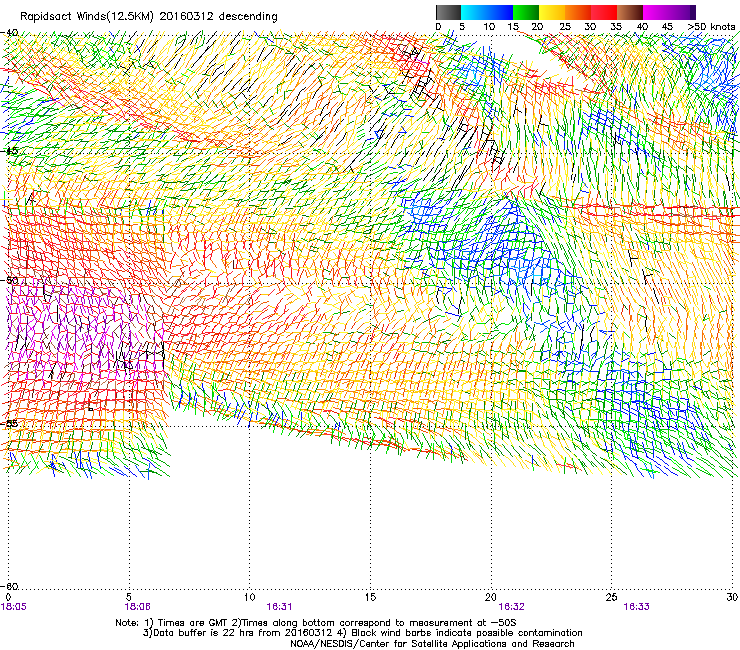
Task: Click the purple time label '16:31'
Action: coord(279,607)
